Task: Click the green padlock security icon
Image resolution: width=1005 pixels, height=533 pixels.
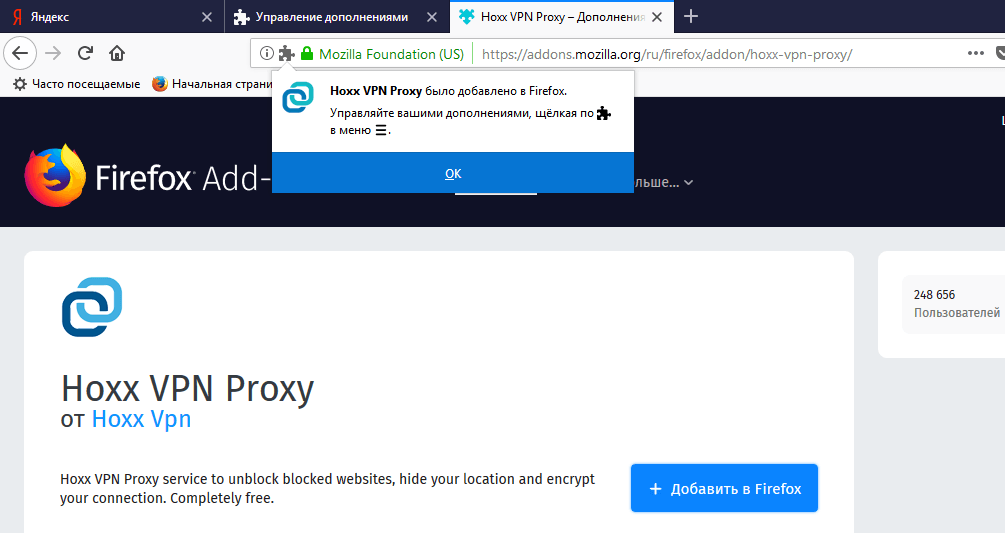Action: [307, 53]
